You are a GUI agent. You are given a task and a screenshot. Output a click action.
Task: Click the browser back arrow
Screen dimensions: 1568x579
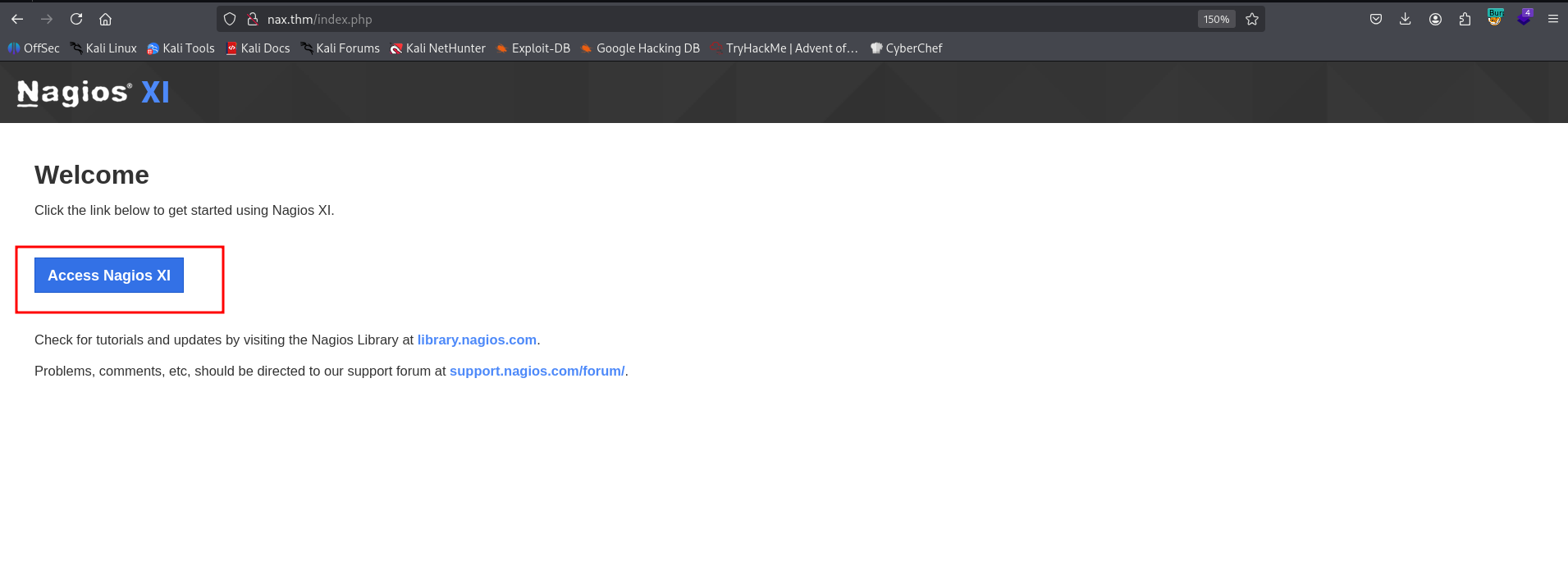[x=17, y=19]
